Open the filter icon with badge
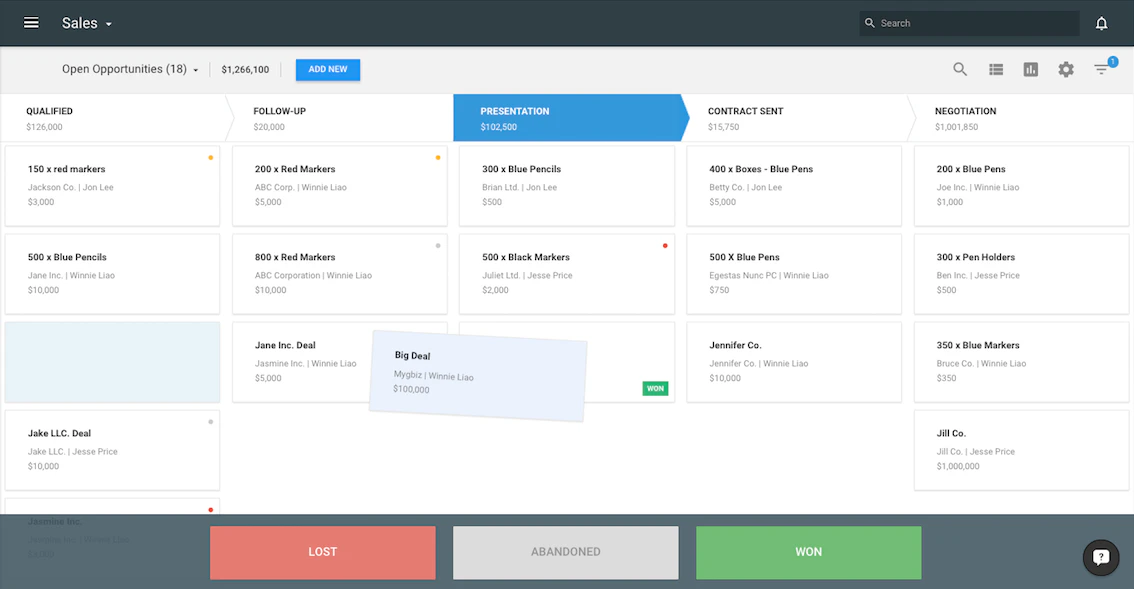1134x589 pixels. pos(1102,68)
